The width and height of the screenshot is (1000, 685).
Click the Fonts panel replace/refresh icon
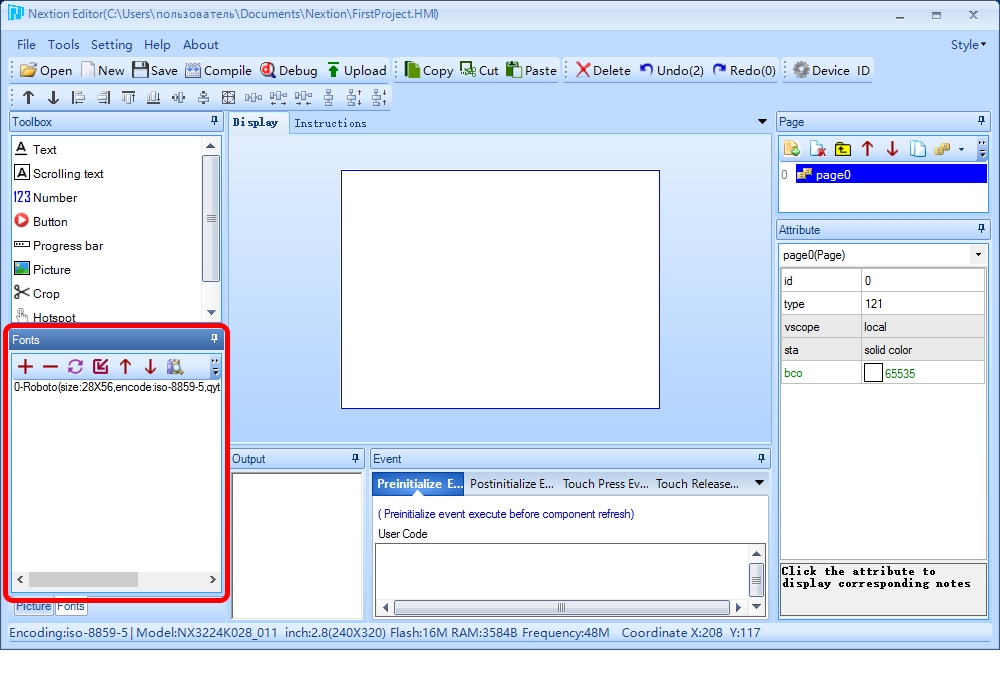point(75,366)
